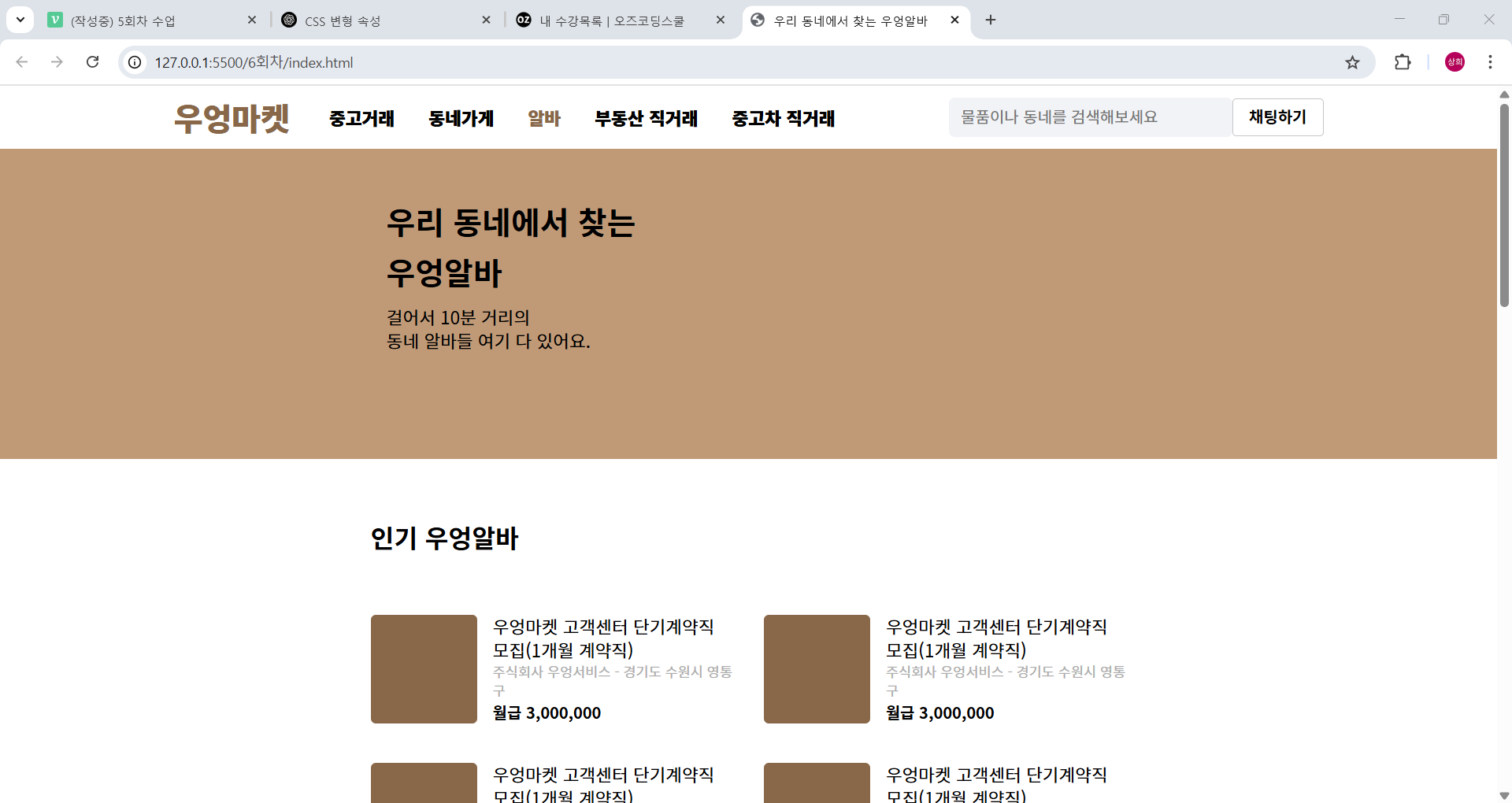This screenshot has width=1512, height=803.
Task: Focus the 물품이나 동네를 검색해보세요 search field
Action: pyautogui.click(x=1090, y=117)
